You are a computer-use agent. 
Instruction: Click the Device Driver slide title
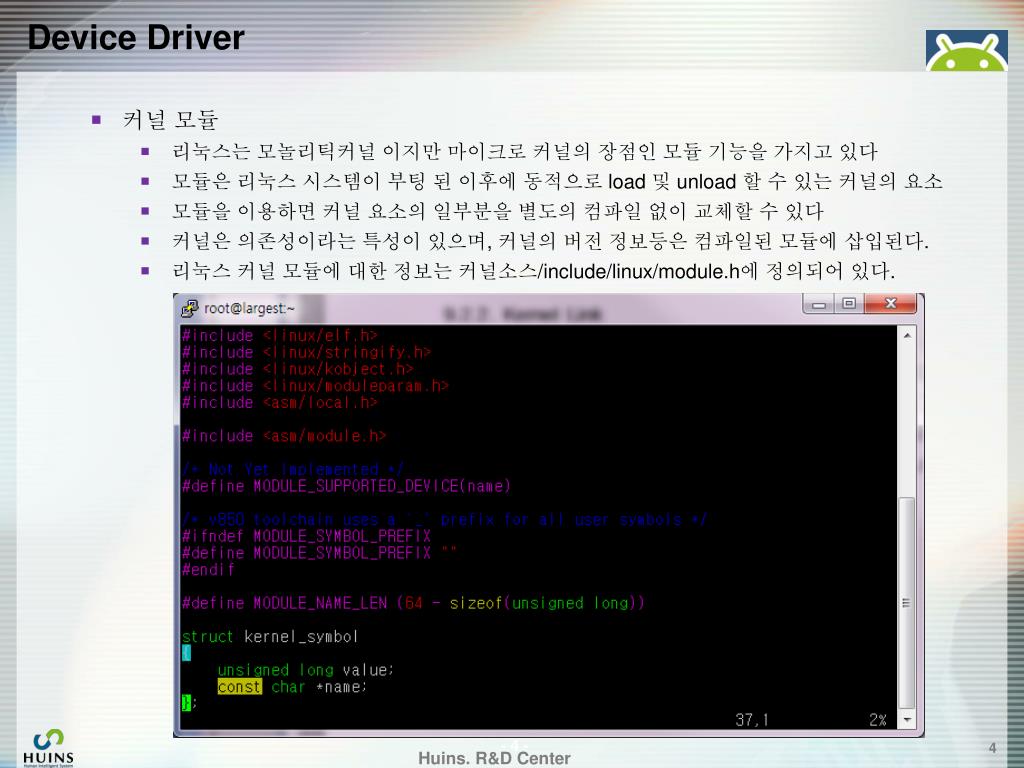(136, 38)
